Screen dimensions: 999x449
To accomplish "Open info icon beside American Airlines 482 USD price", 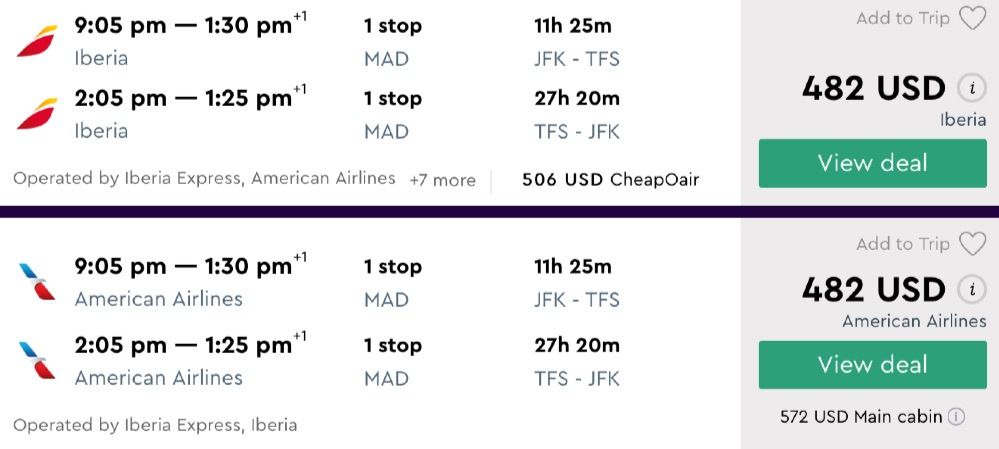I will [969, 290].
